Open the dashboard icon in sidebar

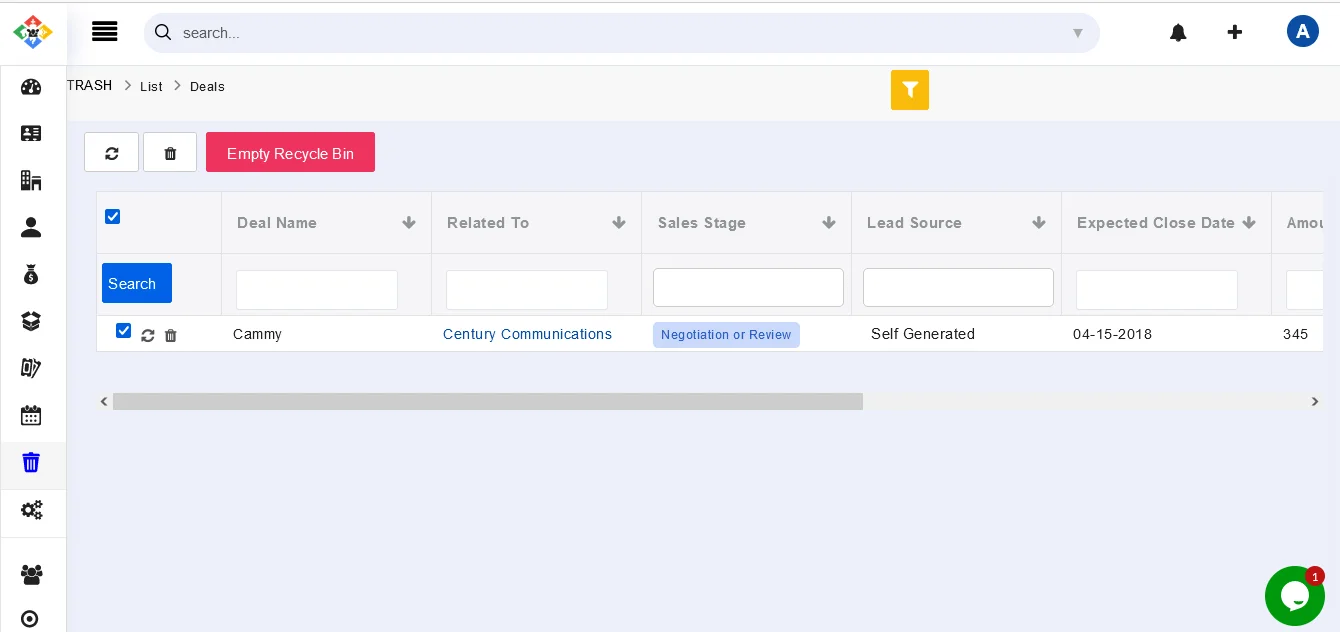coord(31,87)
